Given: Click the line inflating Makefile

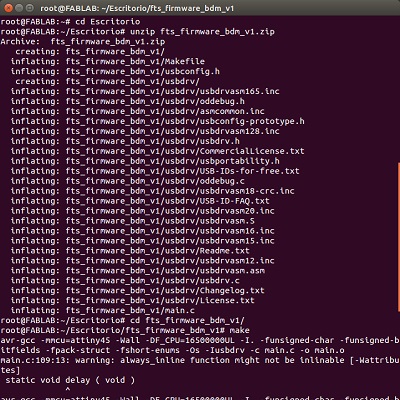Looking at the screenshot, I should (108, 62).
